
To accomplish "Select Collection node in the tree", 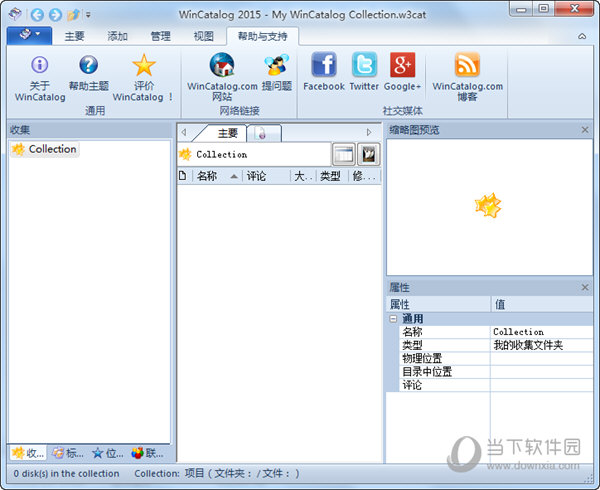I will point(45,149).
